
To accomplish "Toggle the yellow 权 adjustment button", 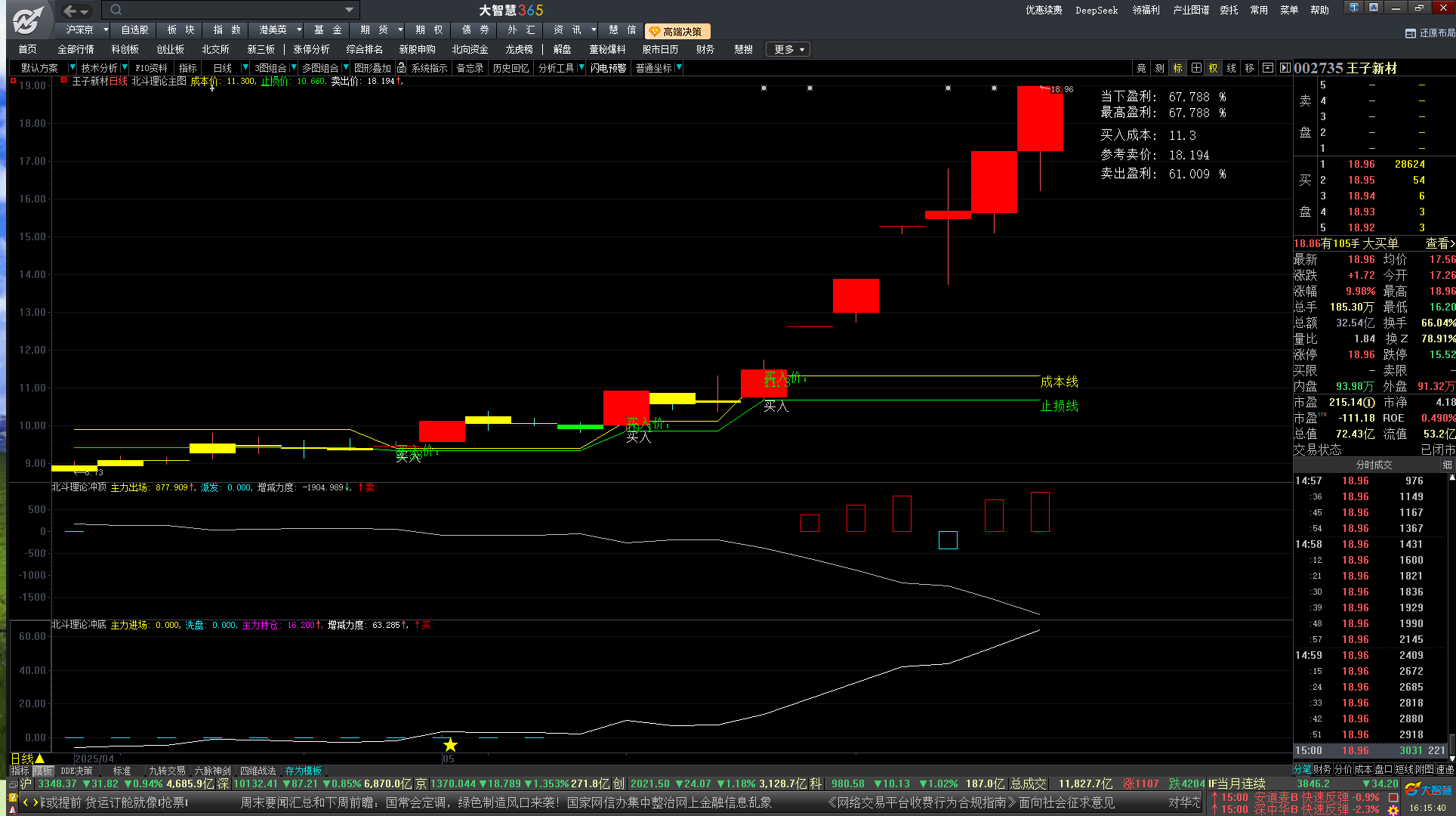I will [x=1214, y=68].
